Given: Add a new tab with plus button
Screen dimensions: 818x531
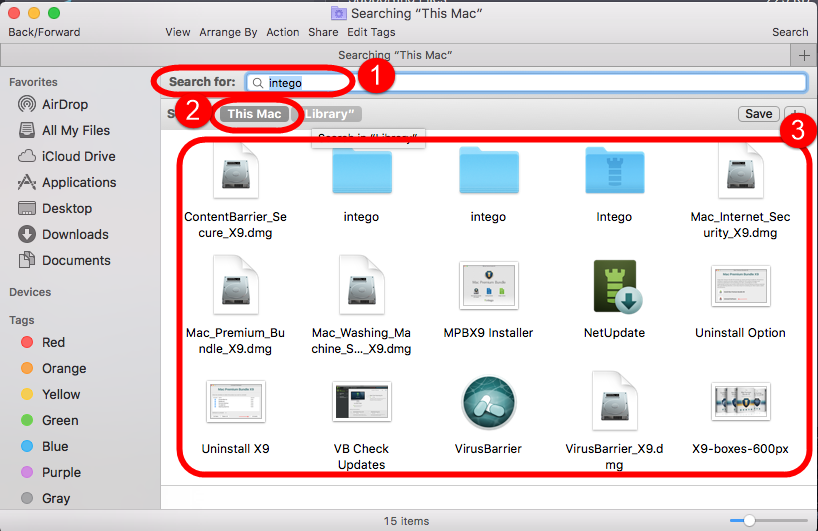Looking at the screenshot, I should [804, 54].
